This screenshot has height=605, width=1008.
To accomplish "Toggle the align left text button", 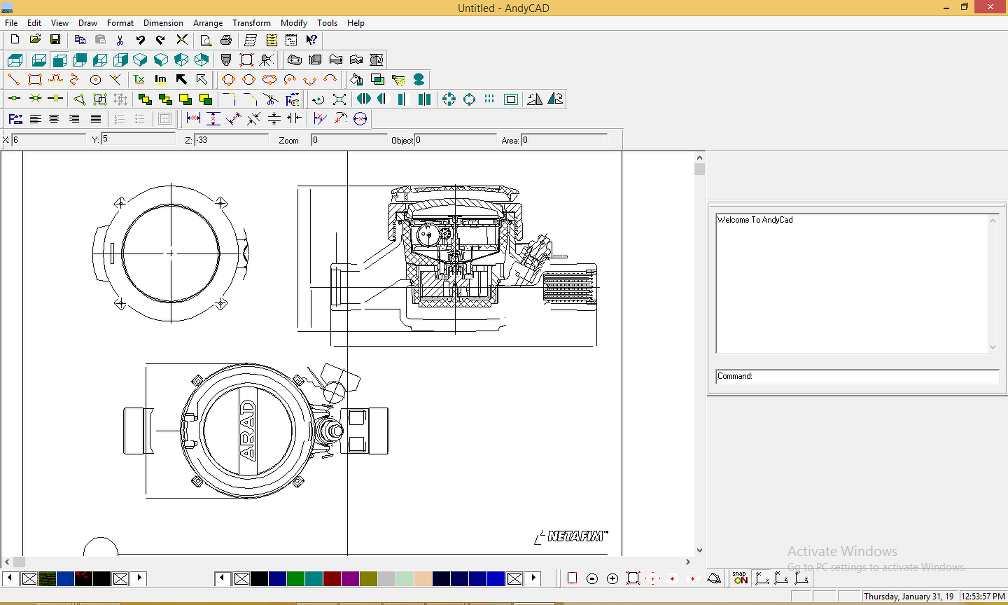I will (x=35, y=119).
